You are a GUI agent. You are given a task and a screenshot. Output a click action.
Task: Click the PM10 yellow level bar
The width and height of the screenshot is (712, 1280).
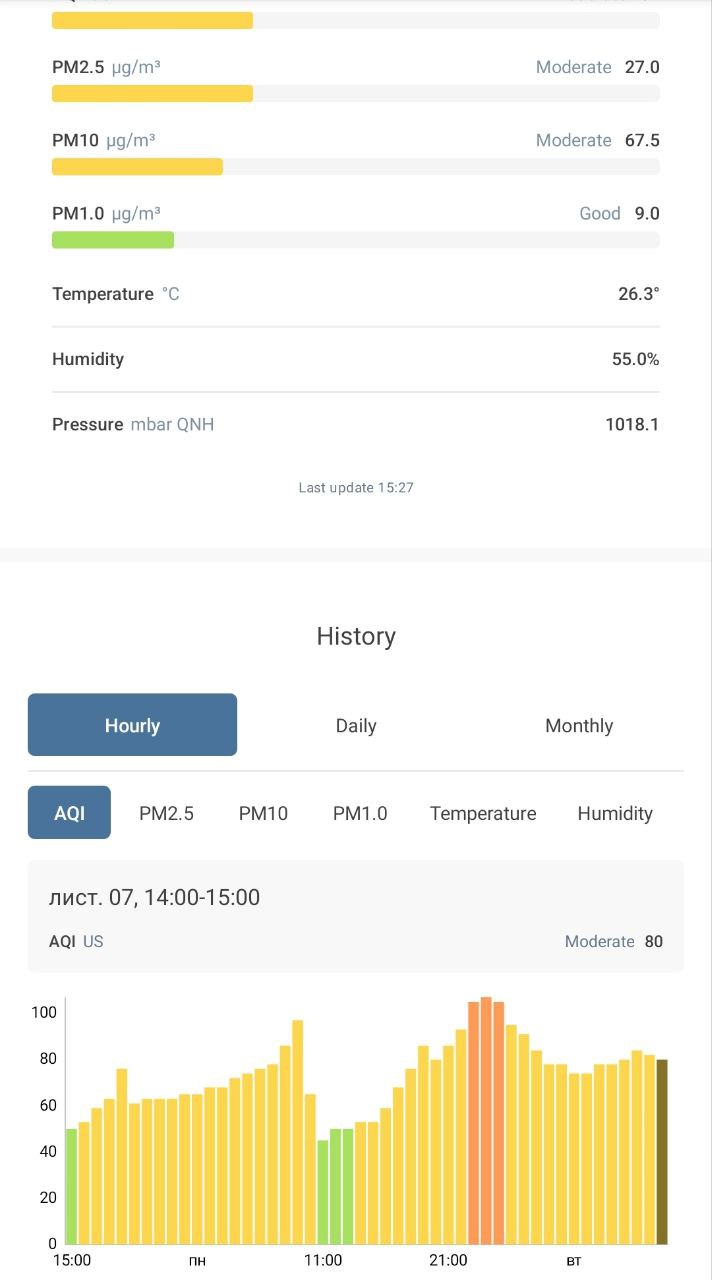(137, 167)
